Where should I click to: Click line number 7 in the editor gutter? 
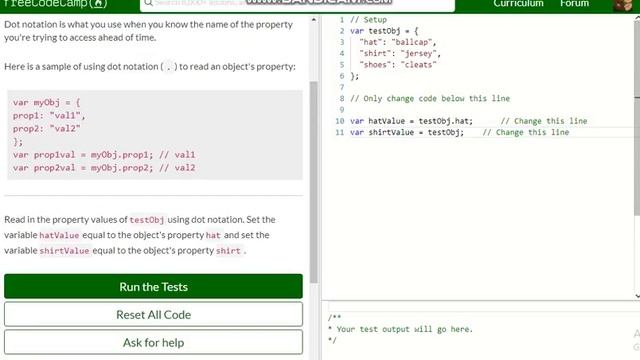342,87
